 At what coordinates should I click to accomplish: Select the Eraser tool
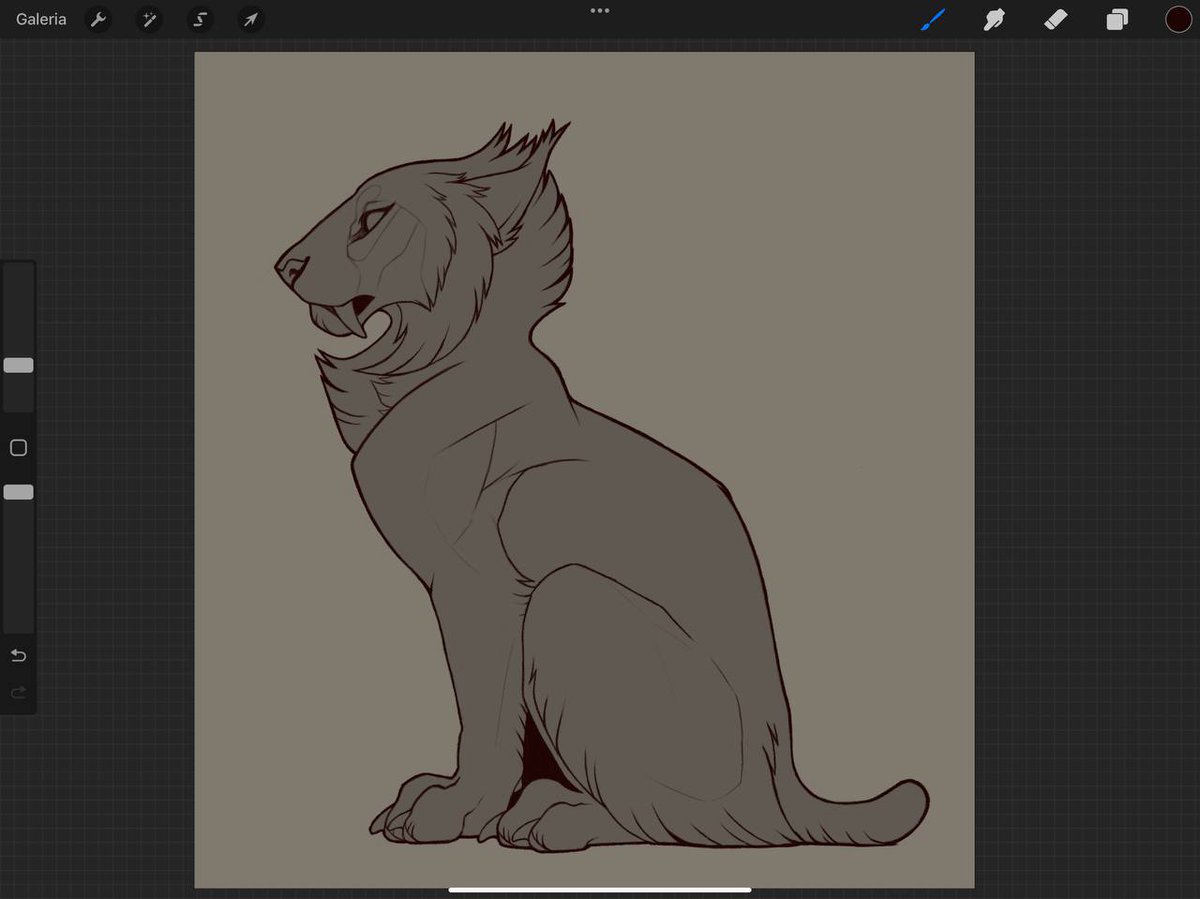point(1056,19)
